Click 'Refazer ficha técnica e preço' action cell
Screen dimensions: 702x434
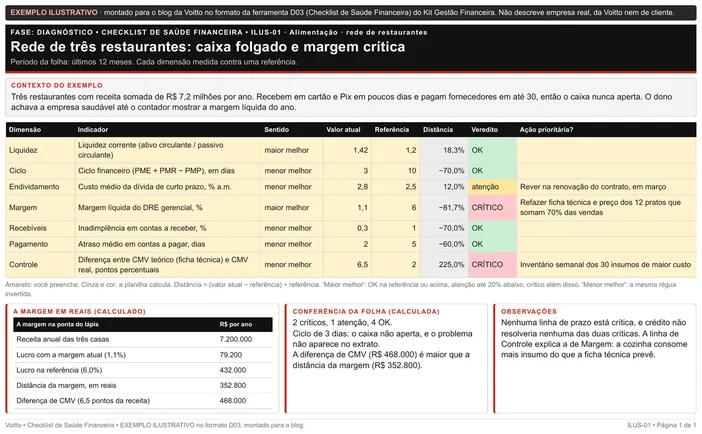click(607, 207)
